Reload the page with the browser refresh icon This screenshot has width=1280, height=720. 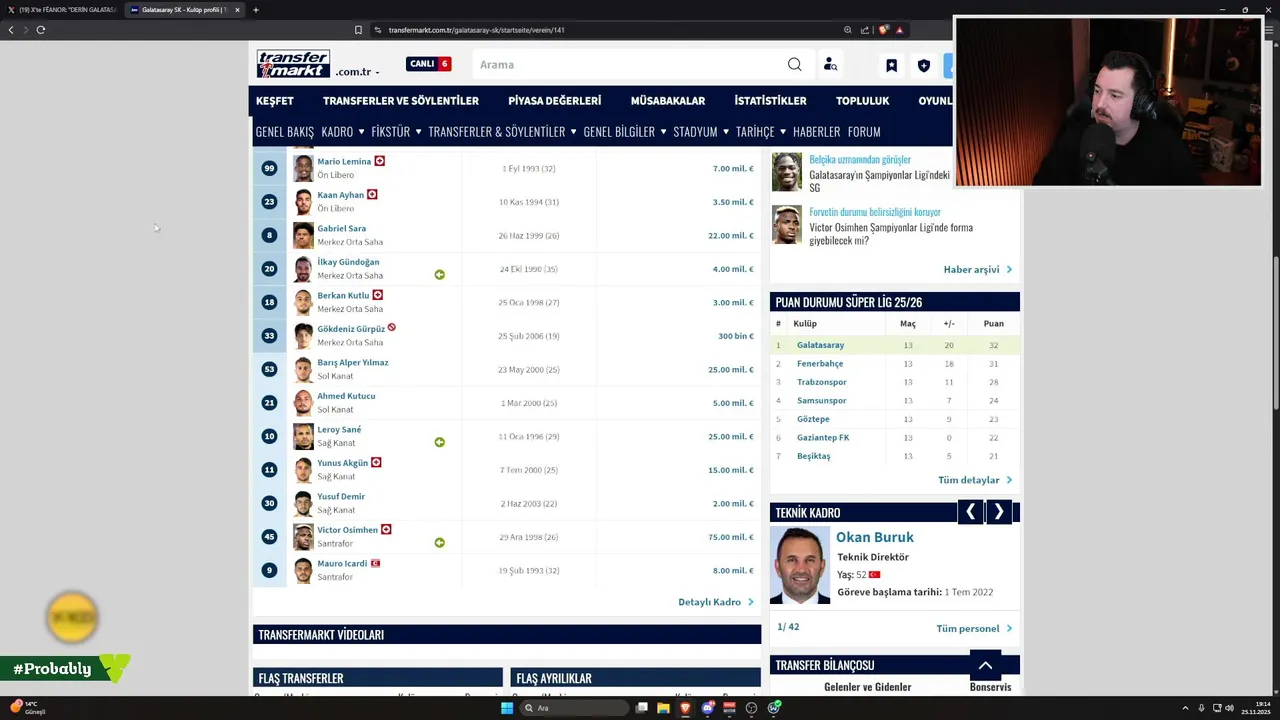point(41,30)
